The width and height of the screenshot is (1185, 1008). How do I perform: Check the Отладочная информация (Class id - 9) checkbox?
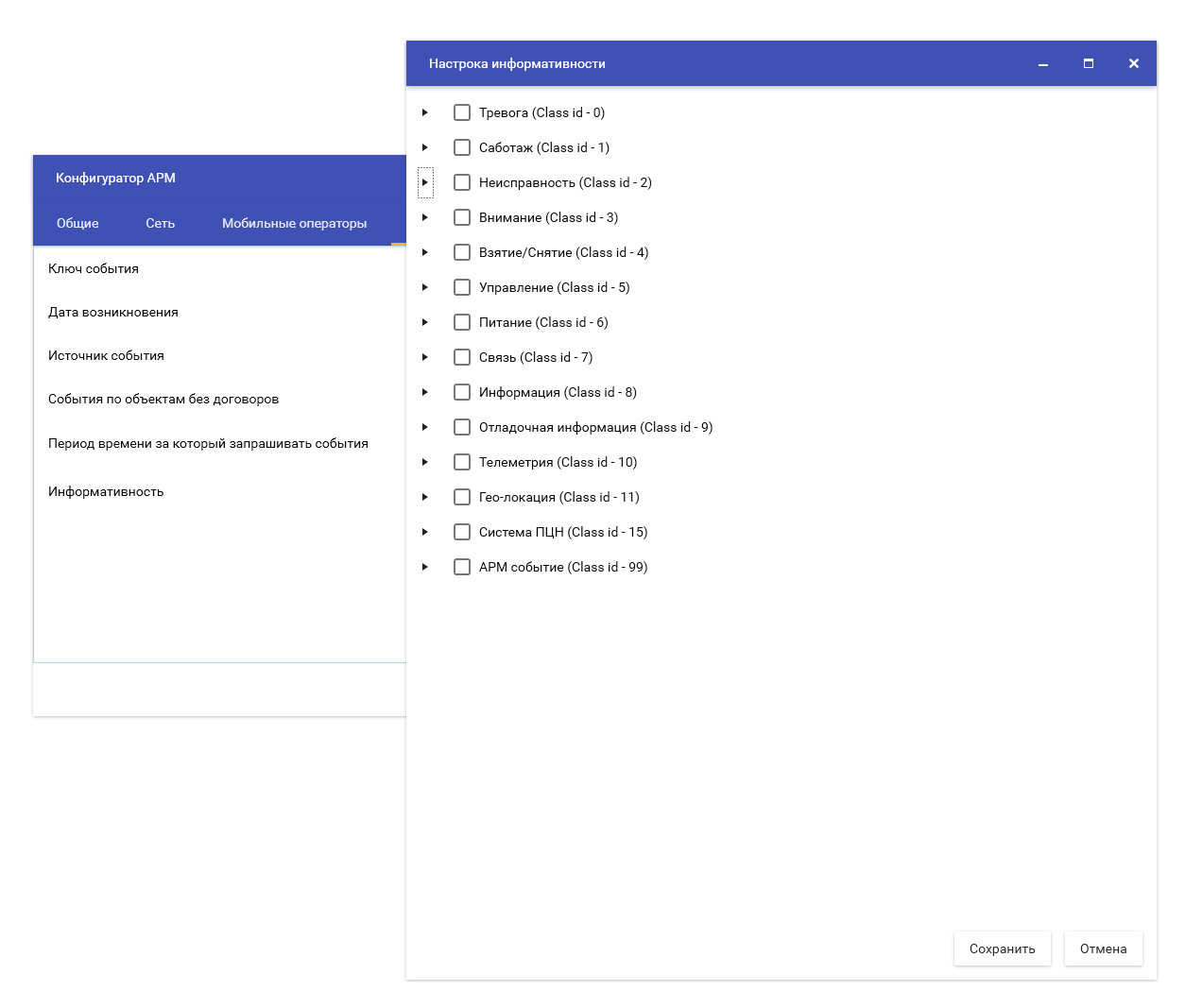(462, 427)
